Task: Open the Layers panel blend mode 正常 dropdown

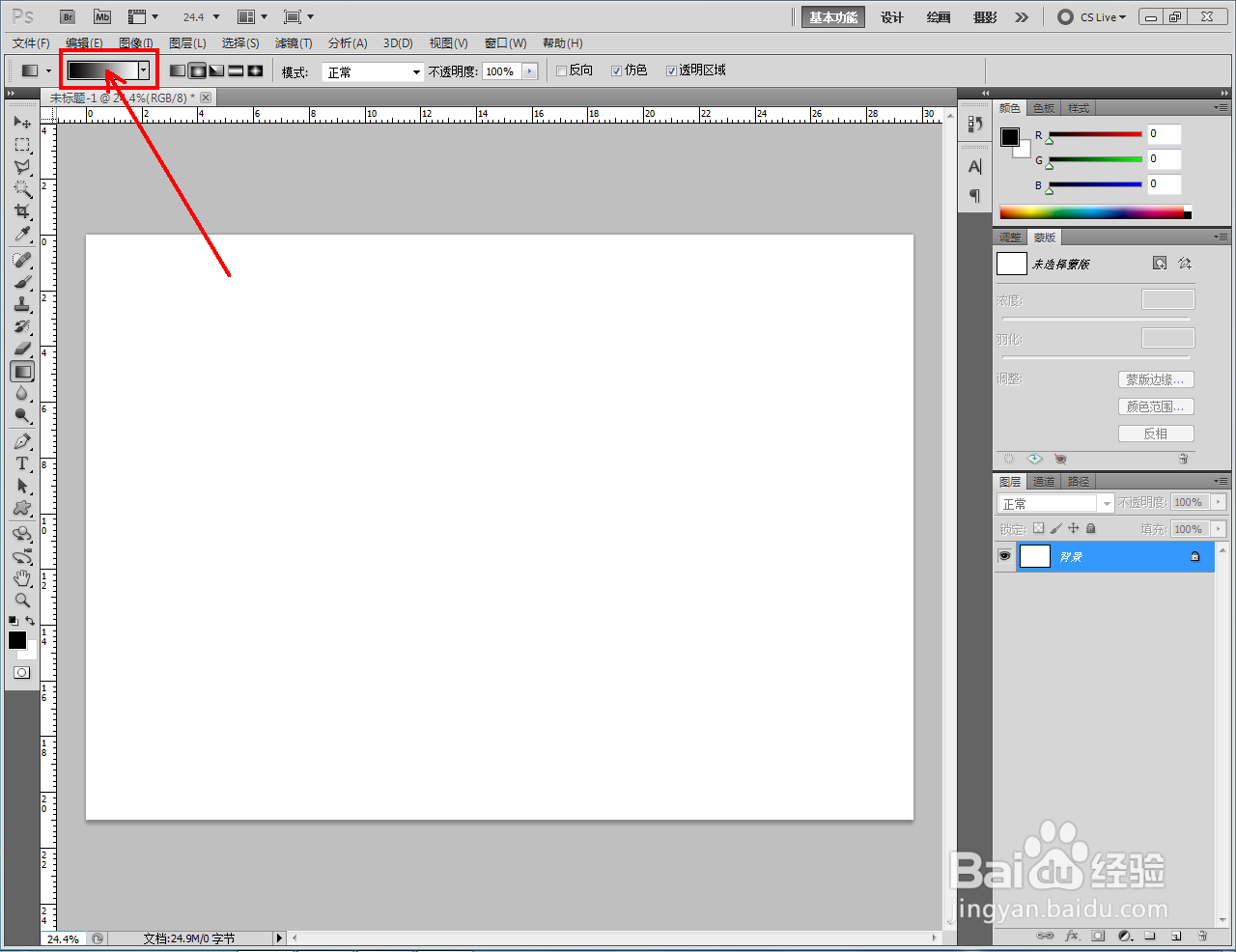Action: coord(1055,503)
